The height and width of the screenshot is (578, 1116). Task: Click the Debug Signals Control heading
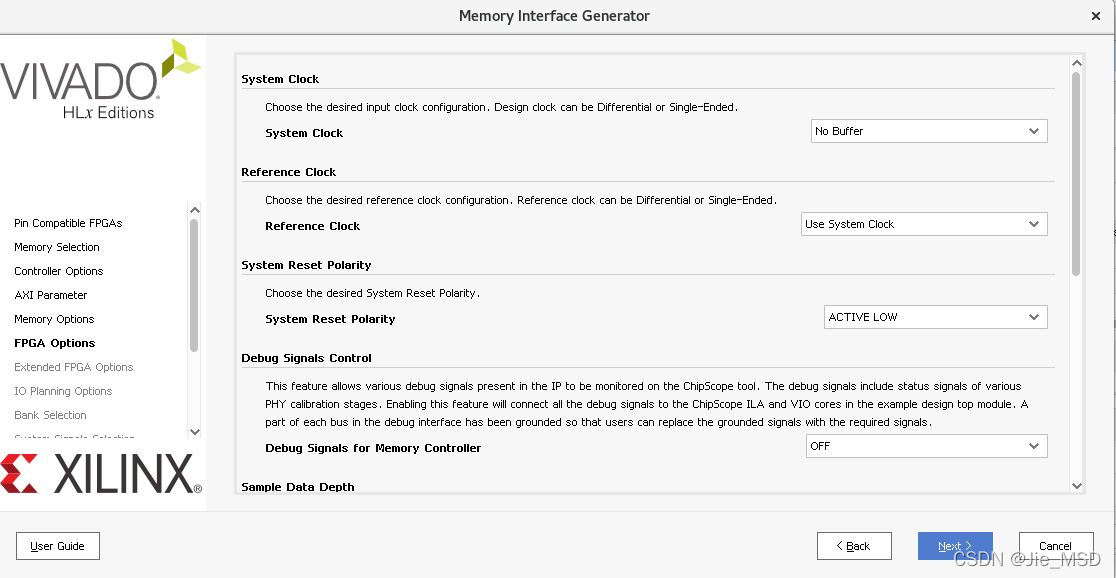tap(307, 358)
